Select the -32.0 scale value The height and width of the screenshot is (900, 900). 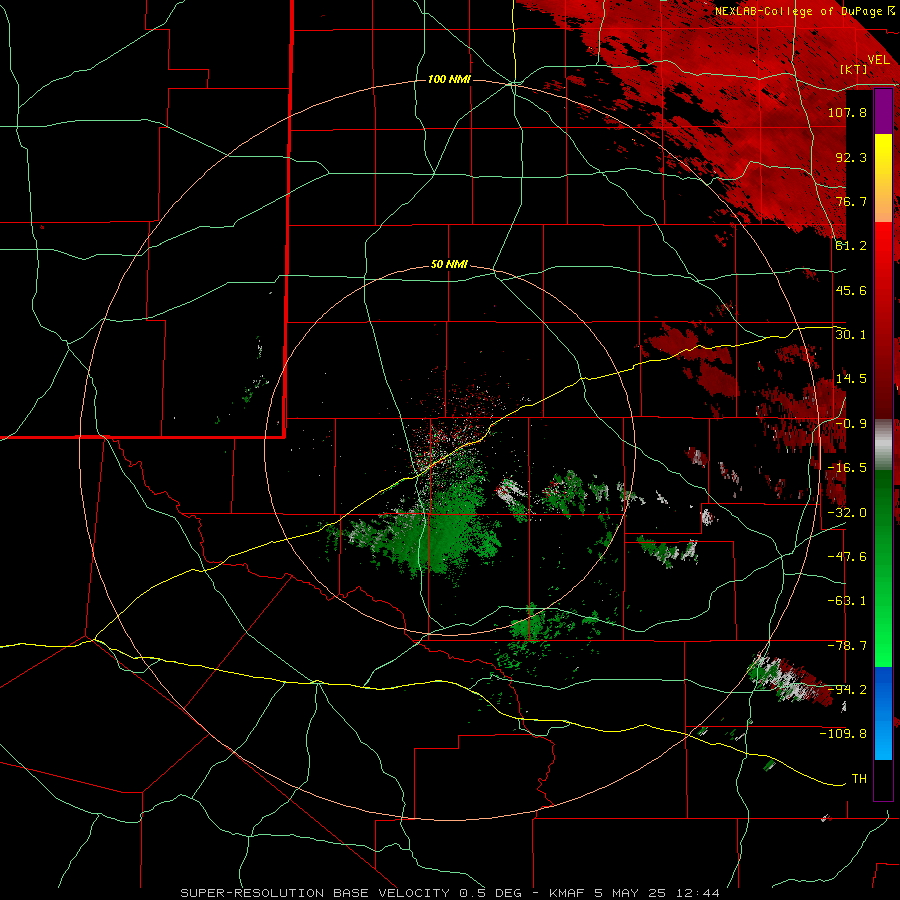click(847, 513)
